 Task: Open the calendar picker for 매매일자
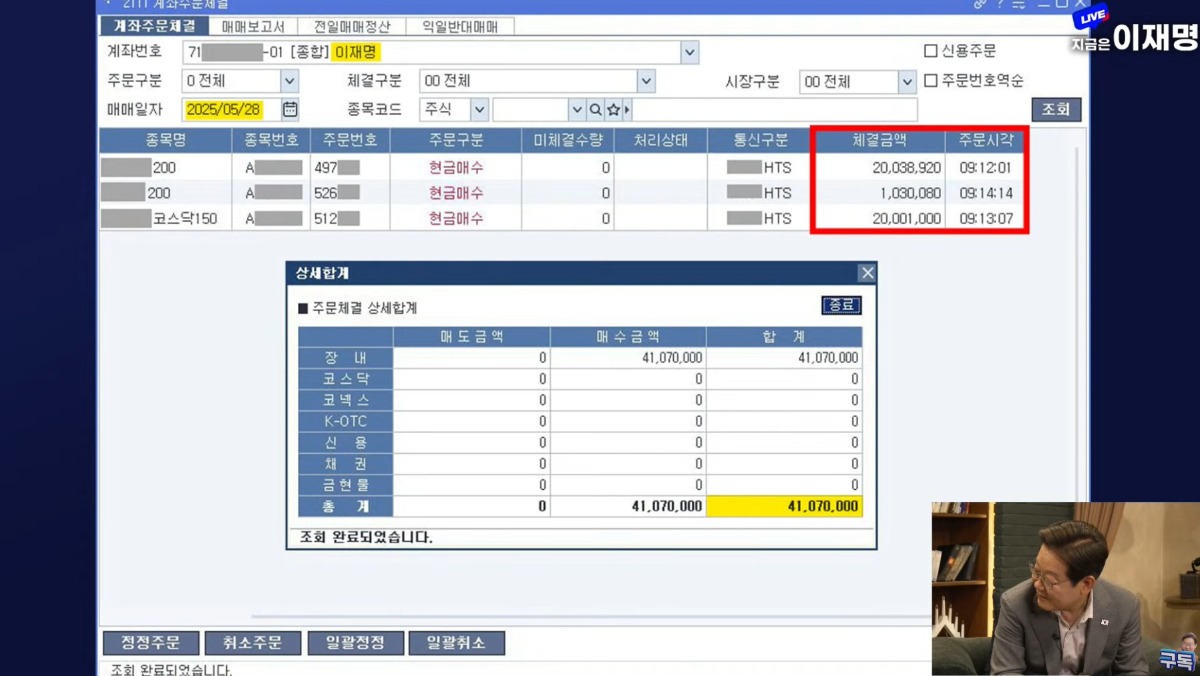(x=290, y=109)
